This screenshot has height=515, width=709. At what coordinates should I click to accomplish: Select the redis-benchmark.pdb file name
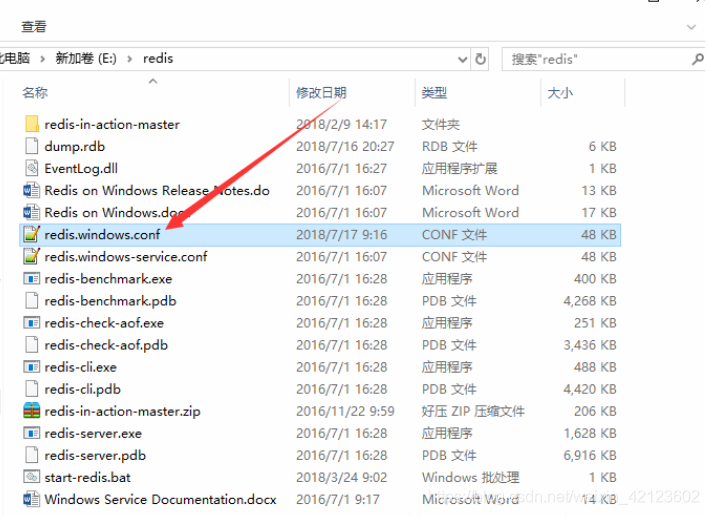[110, 301]
